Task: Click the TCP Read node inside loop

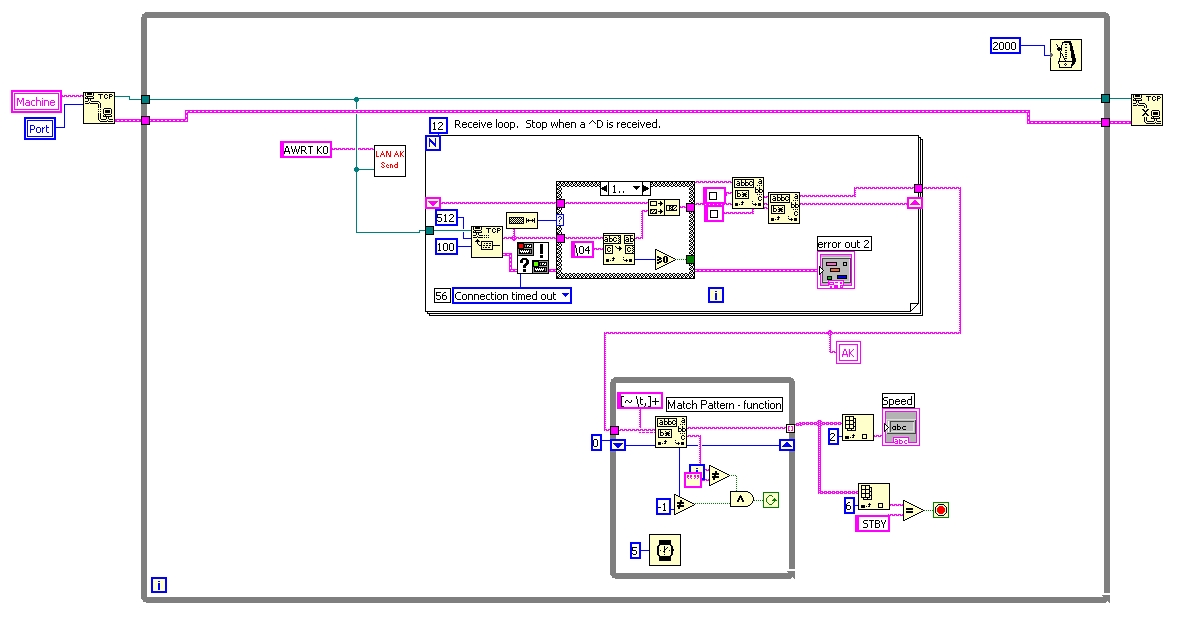Action: click(x=487, y=242)
